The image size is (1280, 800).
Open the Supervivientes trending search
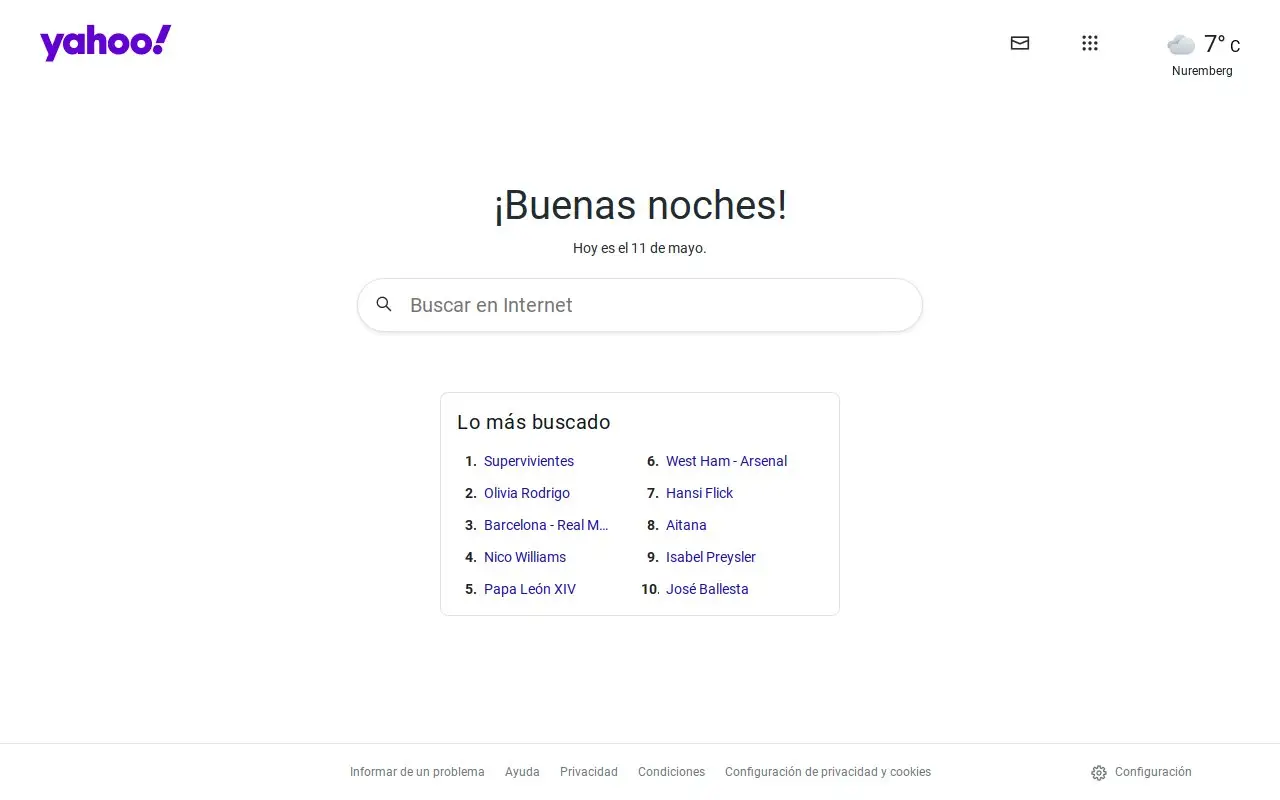pyautogui.click(x=529, y=461)
